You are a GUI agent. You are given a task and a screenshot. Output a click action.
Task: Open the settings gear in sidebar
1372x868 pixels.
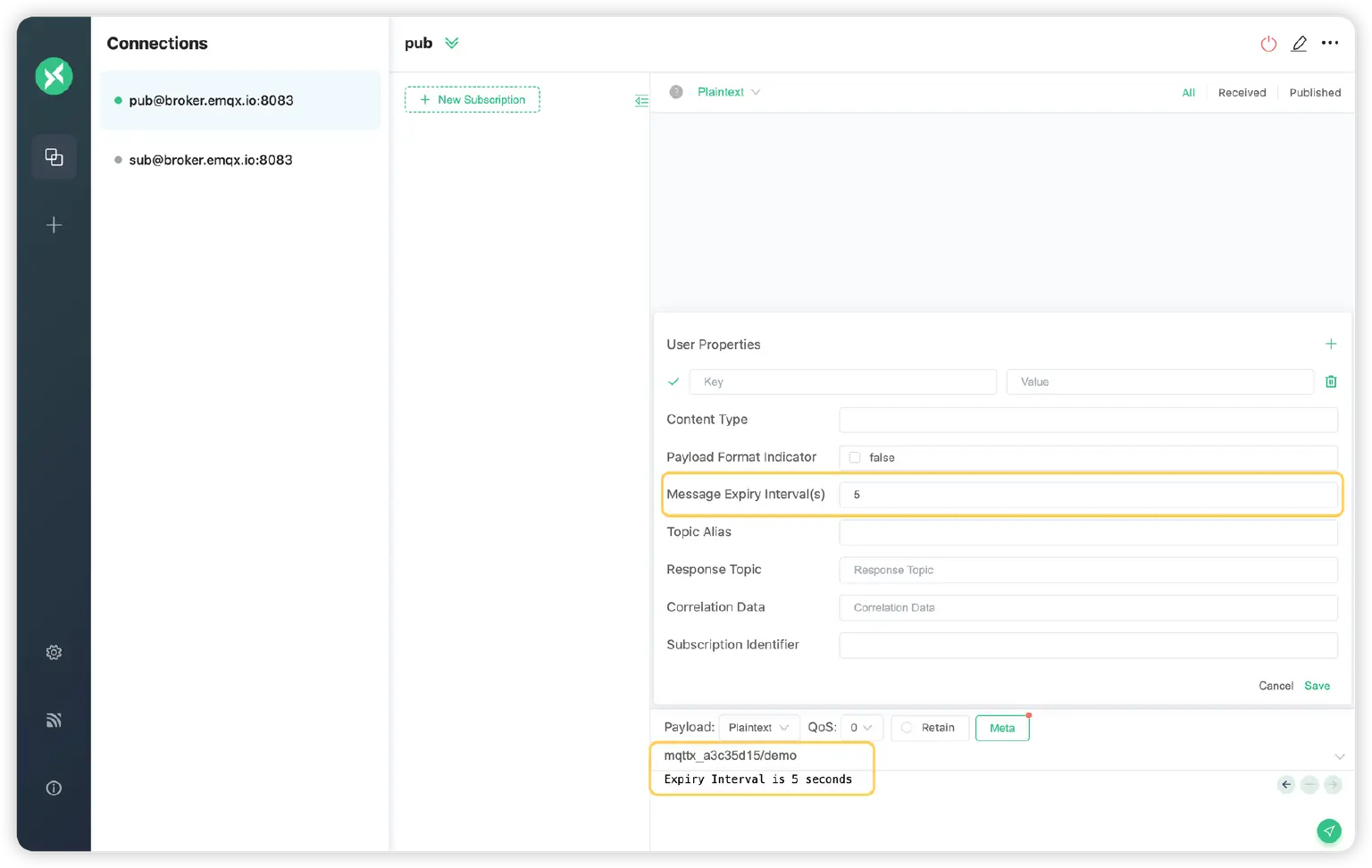tap(54, 653)
